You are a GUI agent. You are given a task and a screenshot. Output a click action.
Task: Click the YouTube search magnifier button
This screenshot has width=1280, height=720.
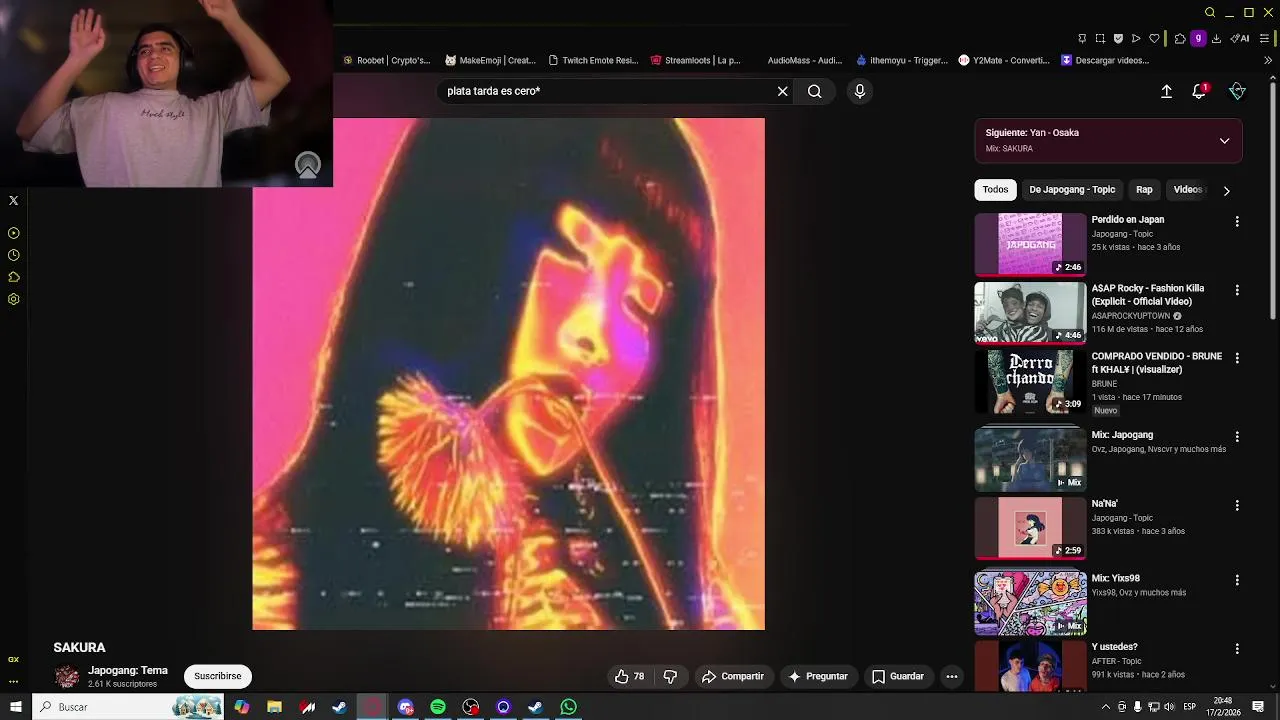[815, 91]
